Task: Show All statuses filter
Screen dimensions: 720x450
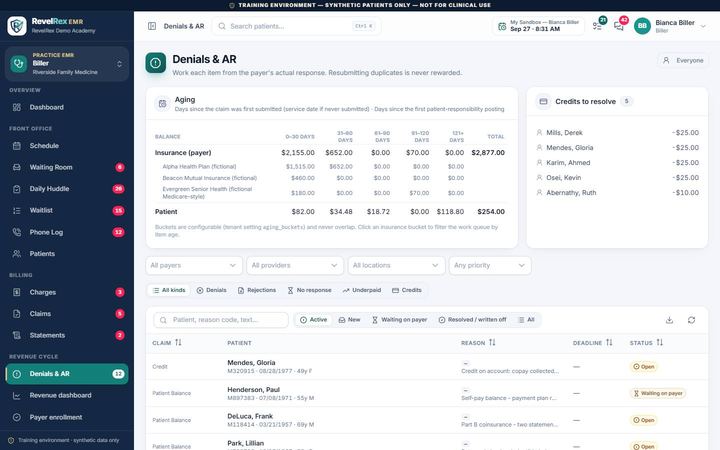Action: pyautogui.click(x=526, y=320)
